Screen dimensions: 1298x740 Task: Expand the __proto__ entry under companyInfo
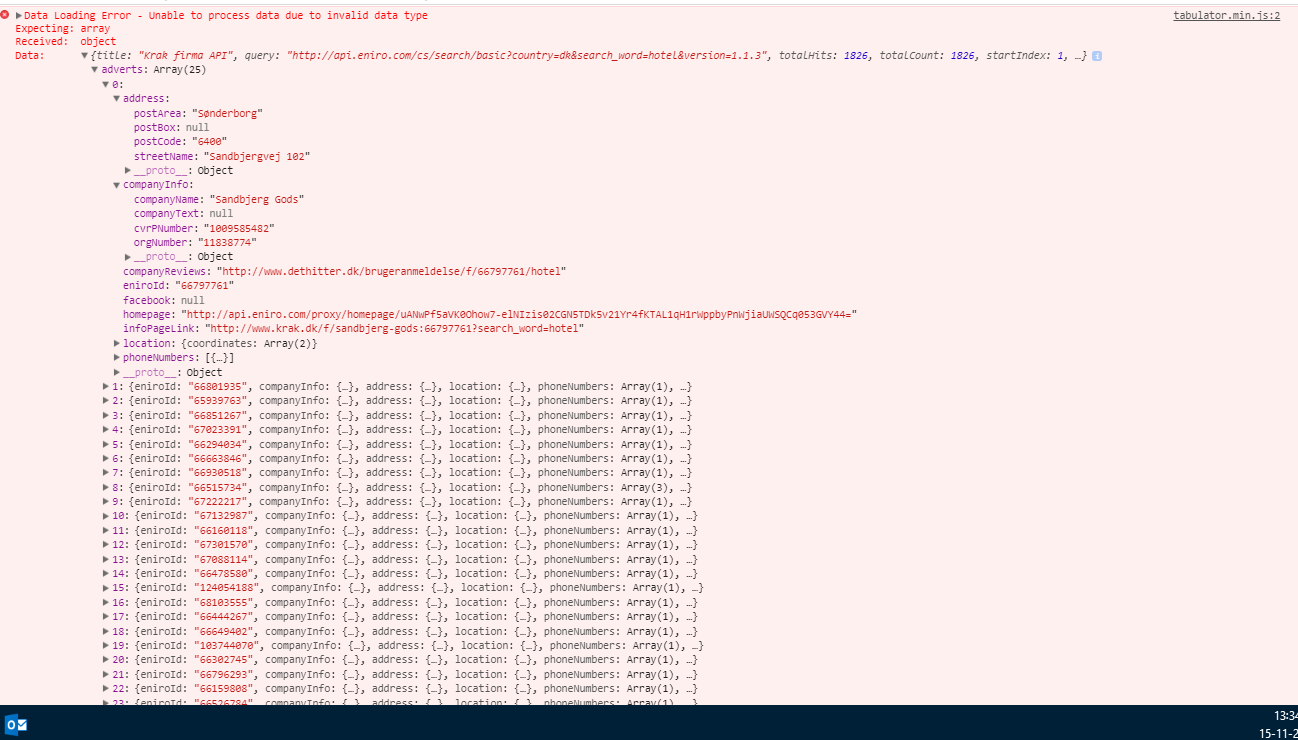pyautogui.click(x=127, y=256)
